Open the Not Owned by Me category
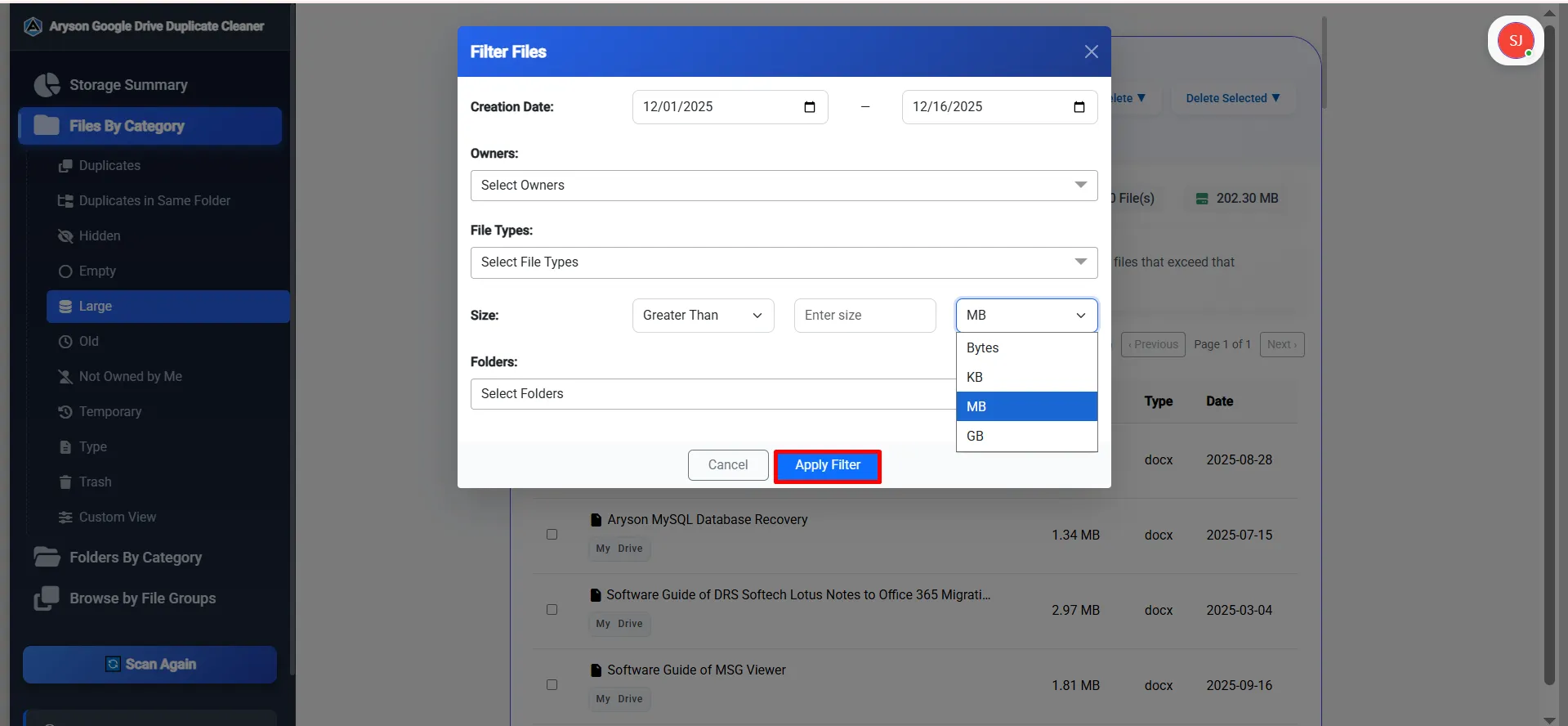The height and width of the screenshot is (726, 1568). point(168,377)
